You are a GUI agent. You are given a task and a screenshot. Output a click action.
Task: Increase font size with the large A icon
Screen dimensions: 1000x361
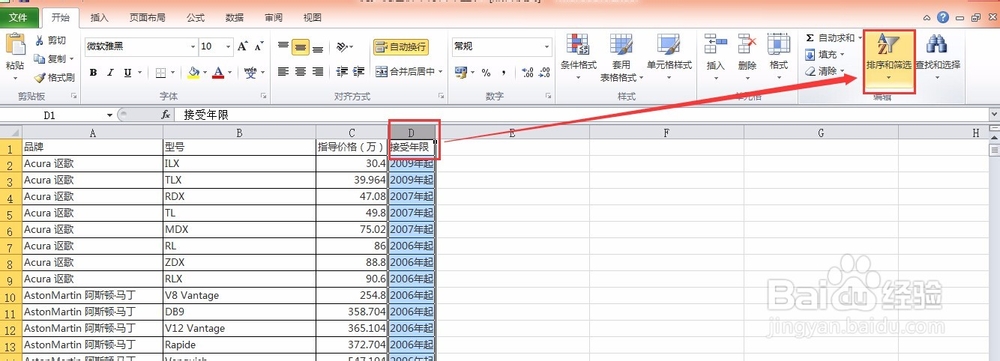pos(242,47)
